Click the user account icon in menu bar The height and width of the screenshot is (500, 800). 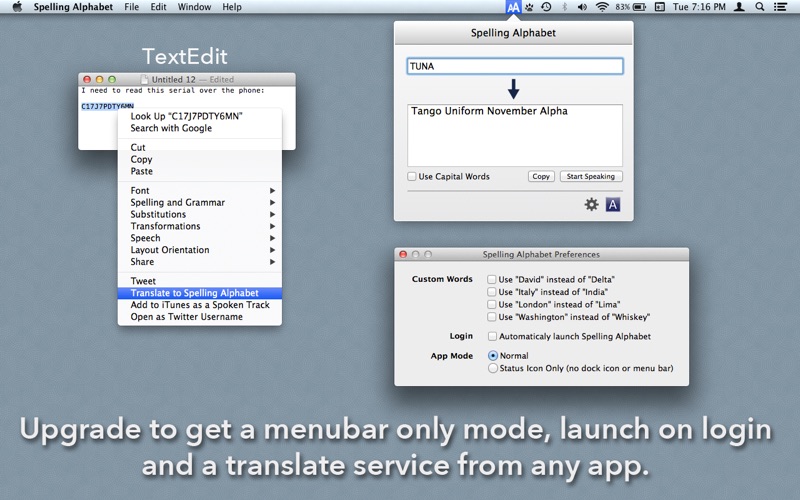point(739,7)
